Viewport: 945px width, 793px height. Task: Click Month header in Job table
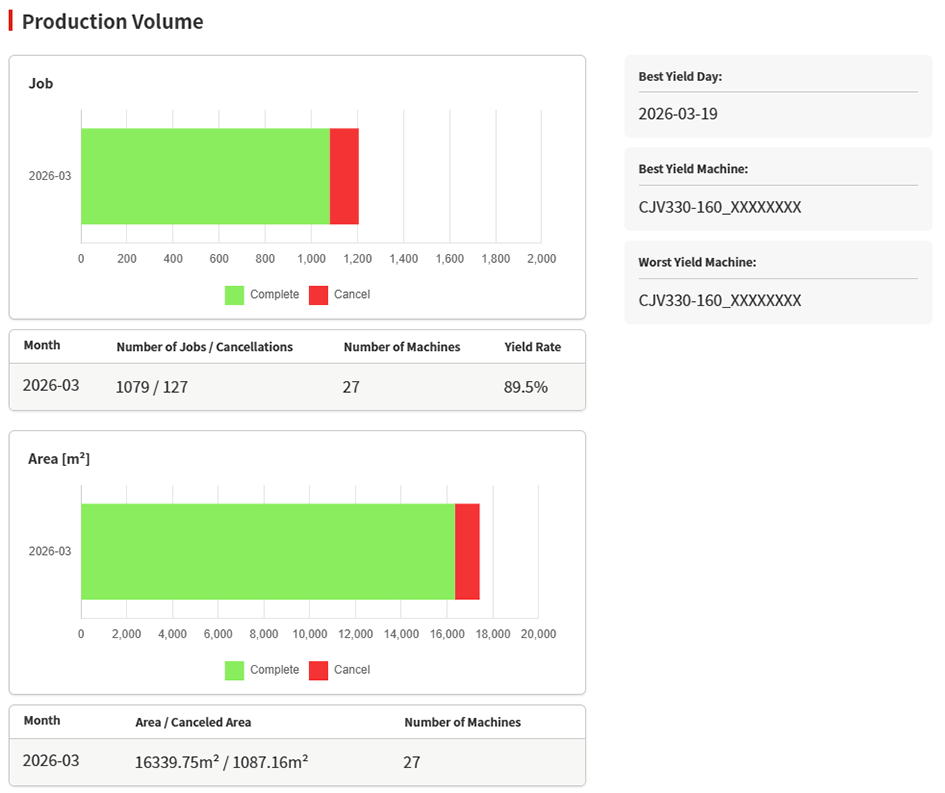click(42, 345)
